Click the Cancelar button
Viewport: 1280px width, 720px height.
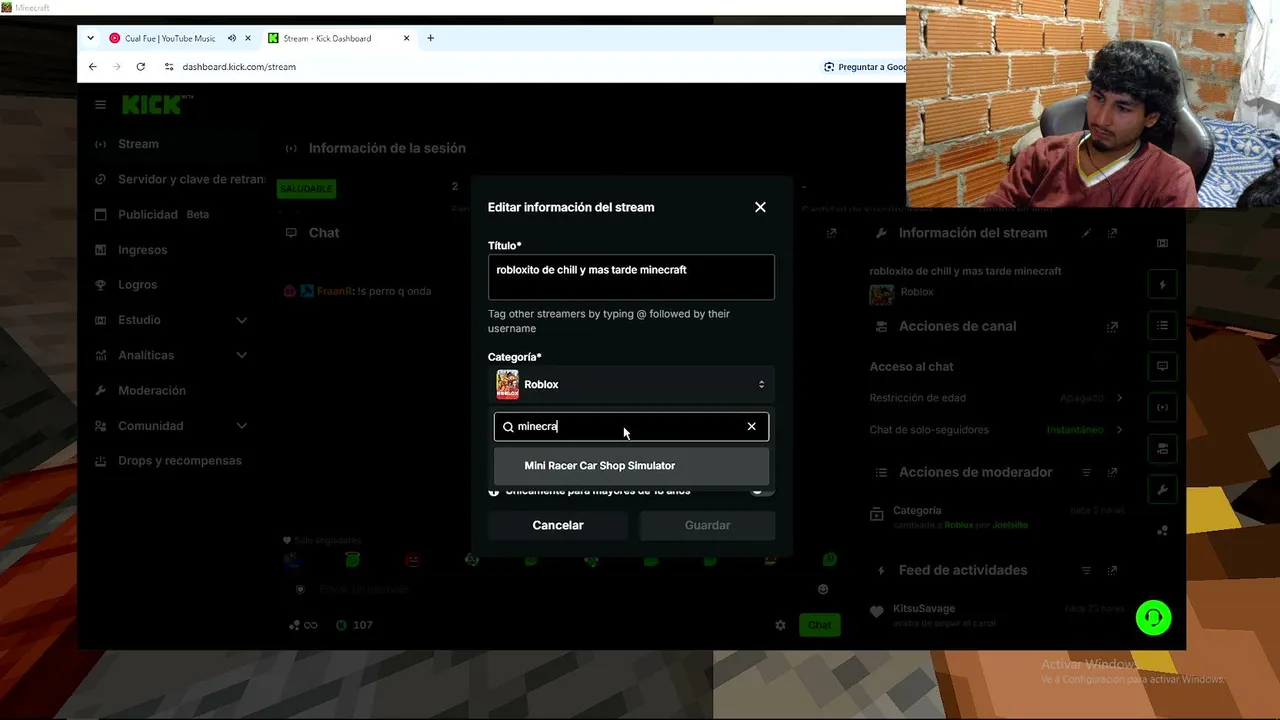tap(558, 525)
